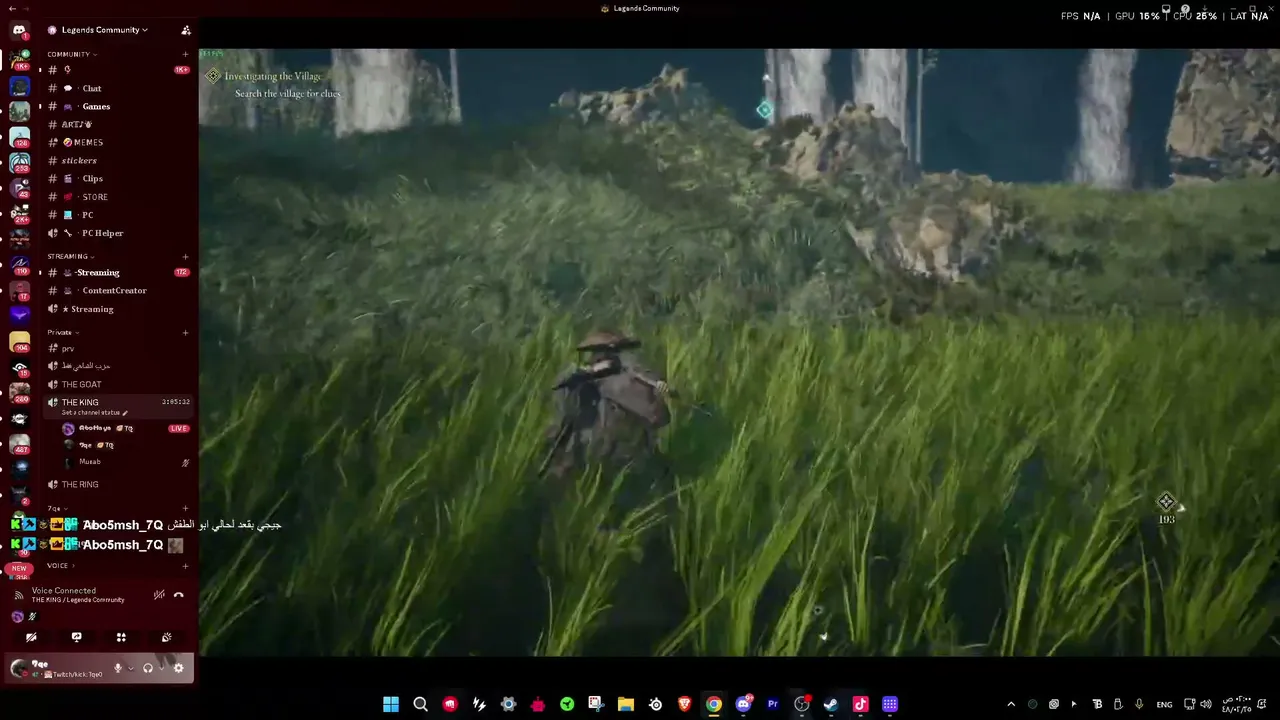The height and width of the screenshot is (720, 1280).
Task: Open user avatar panel in Discord
Action: coord(19,668)
